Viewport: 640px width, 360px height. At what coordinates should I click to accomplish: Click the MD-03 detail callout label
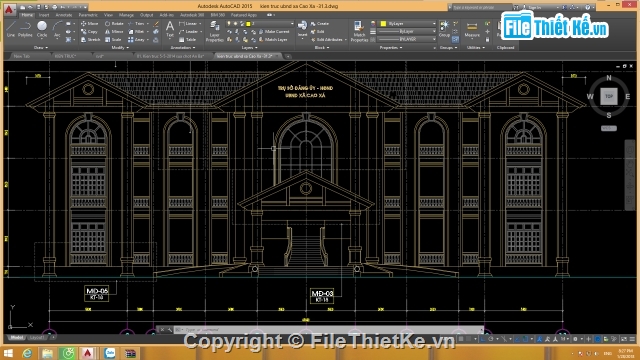(322, 296)
